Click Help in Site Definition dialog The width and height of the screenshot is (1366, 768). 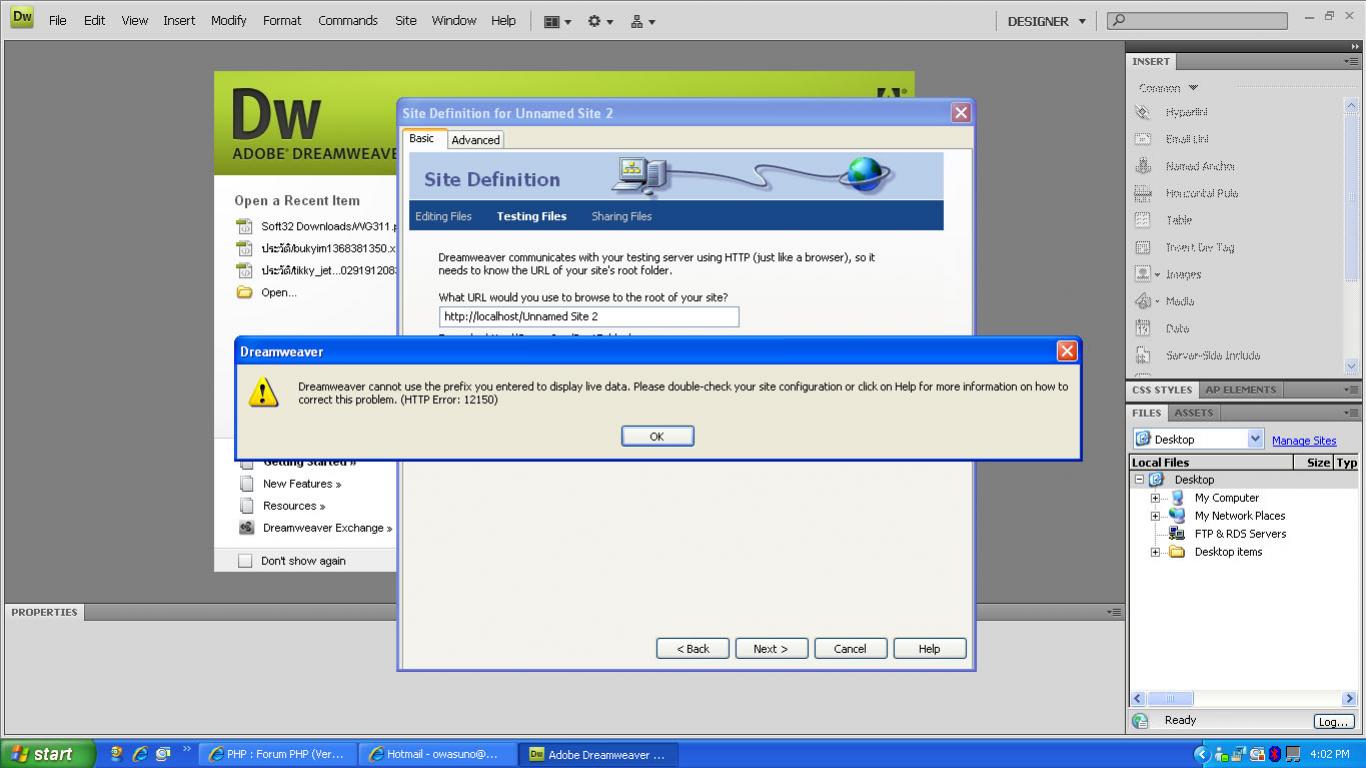929,648
